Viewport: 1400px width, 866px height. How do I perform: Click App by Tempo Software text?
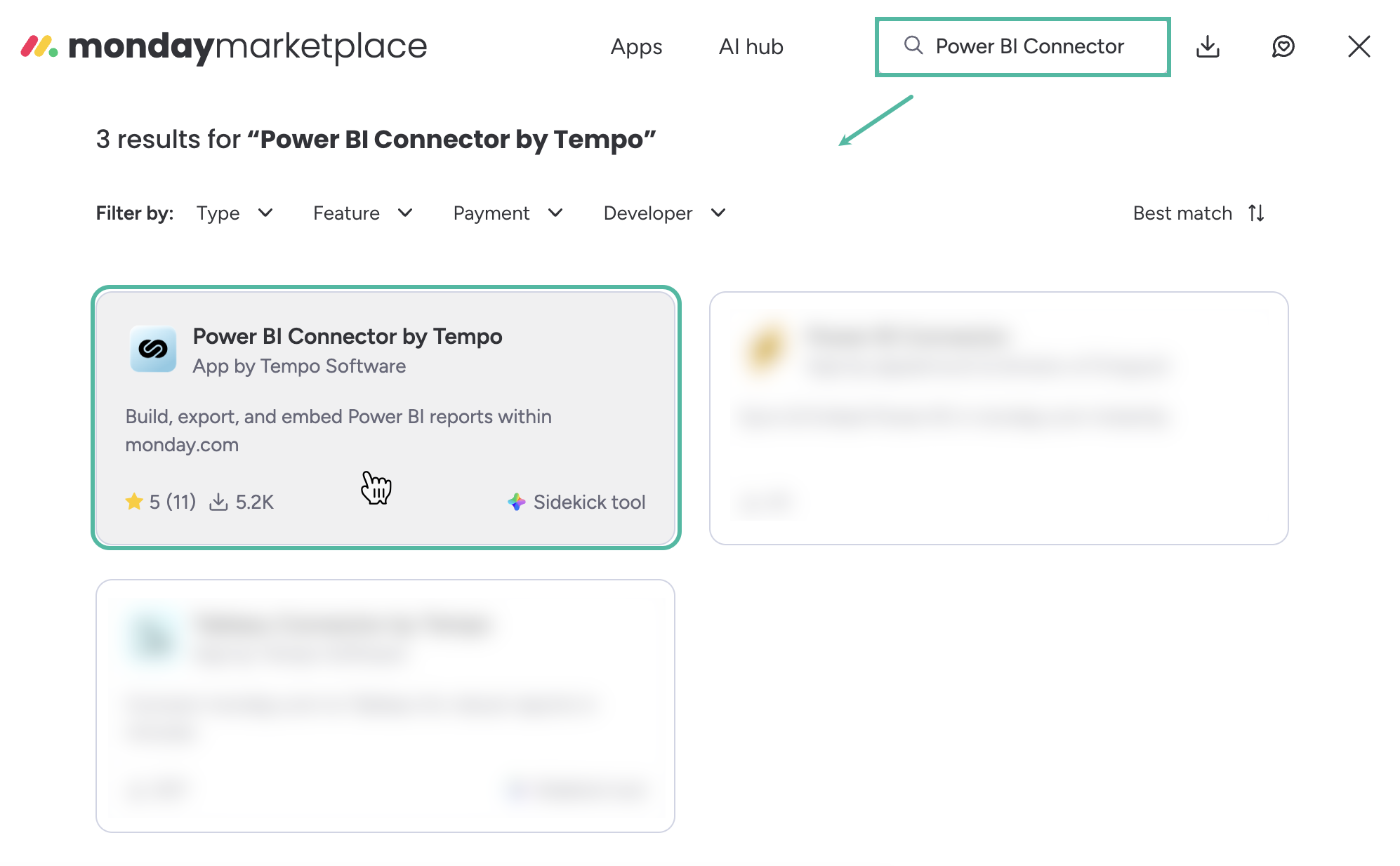[x=299, y=366]
